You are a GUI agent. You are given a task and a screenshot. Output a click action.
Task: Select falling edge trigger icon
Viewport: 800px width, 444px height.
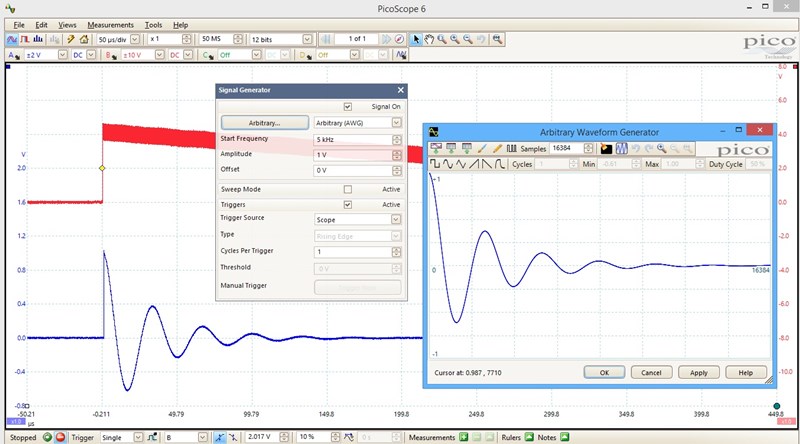(233, 437)
